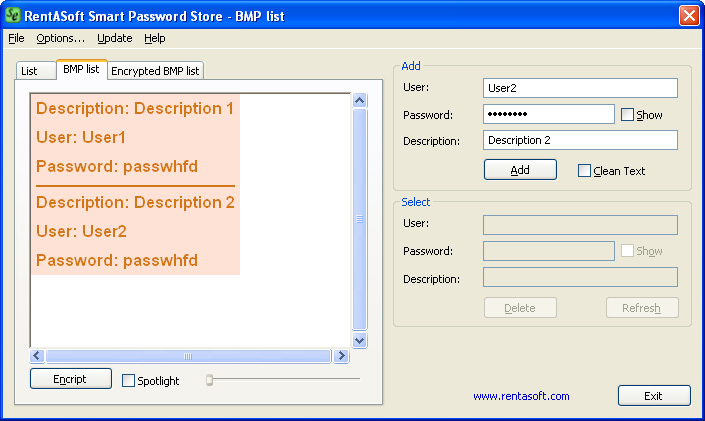The width and height of the screenshot is (705, 421).
Task: Click the Exit button
Action: pos(653,396)
